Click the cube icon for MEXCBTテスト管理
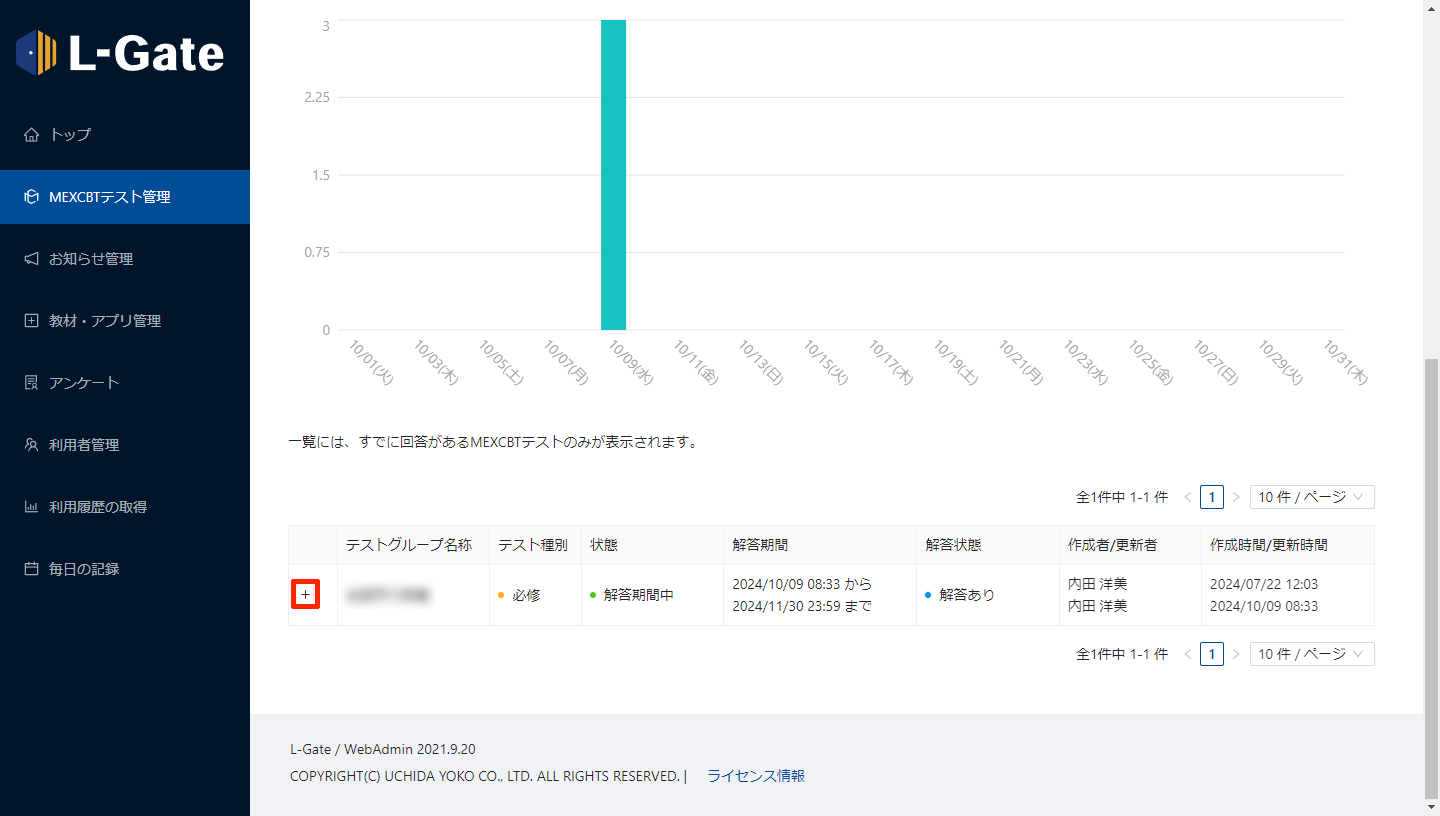The image size is (1440, 816). [31, 197]
